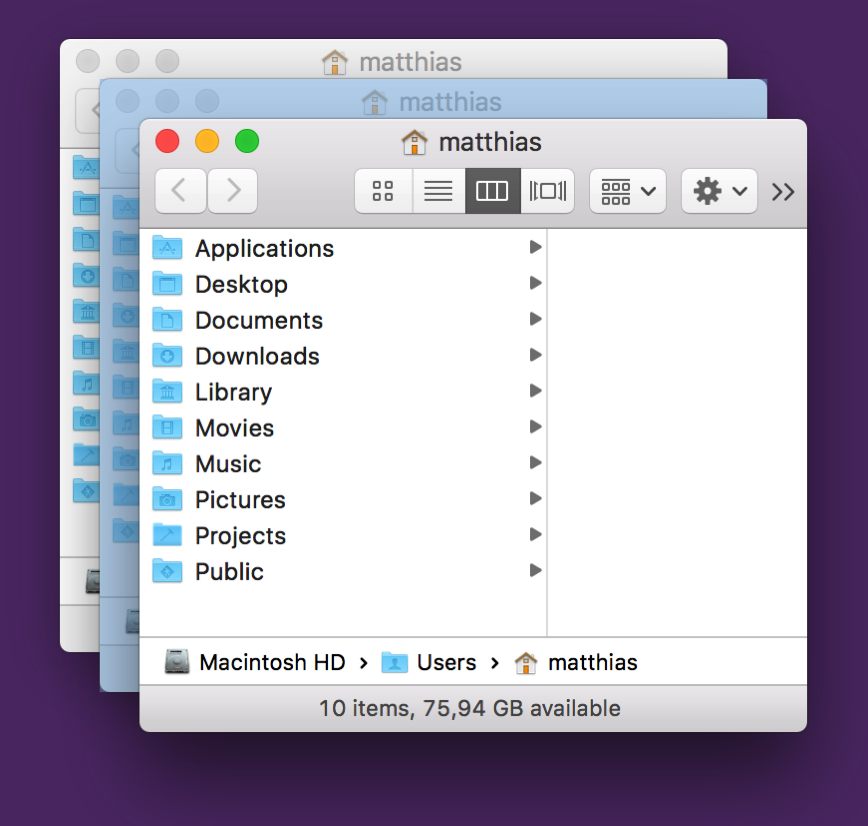Click the Desktop folder icon

point(167,284)
